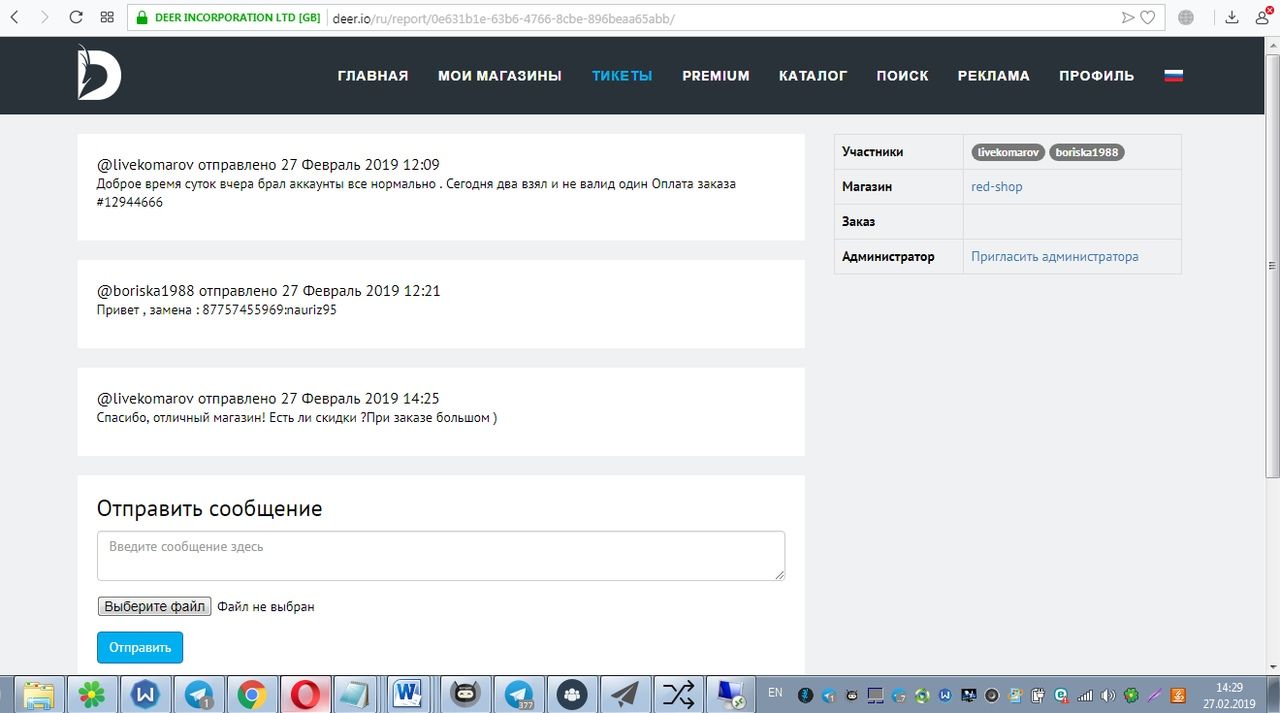This screenshot has width=1280, height=713.
Task: Click the browser forward arrow
Action: point(44,17)
